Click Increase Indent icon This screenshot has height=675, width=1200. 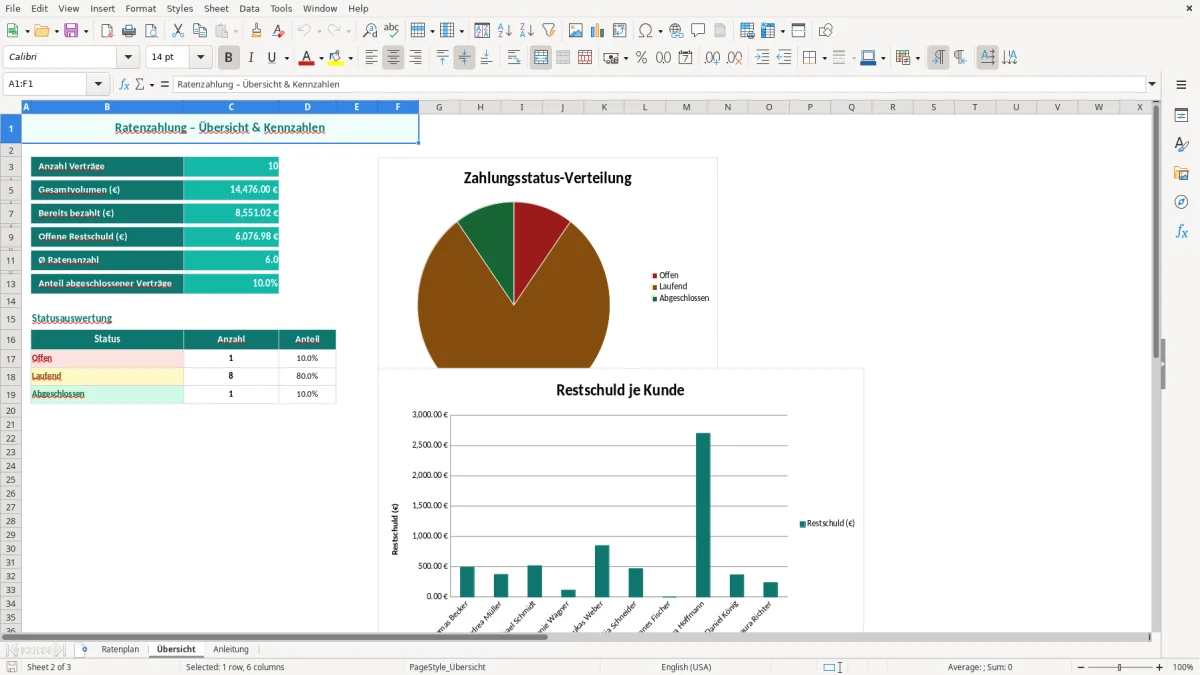pos(762,58)
